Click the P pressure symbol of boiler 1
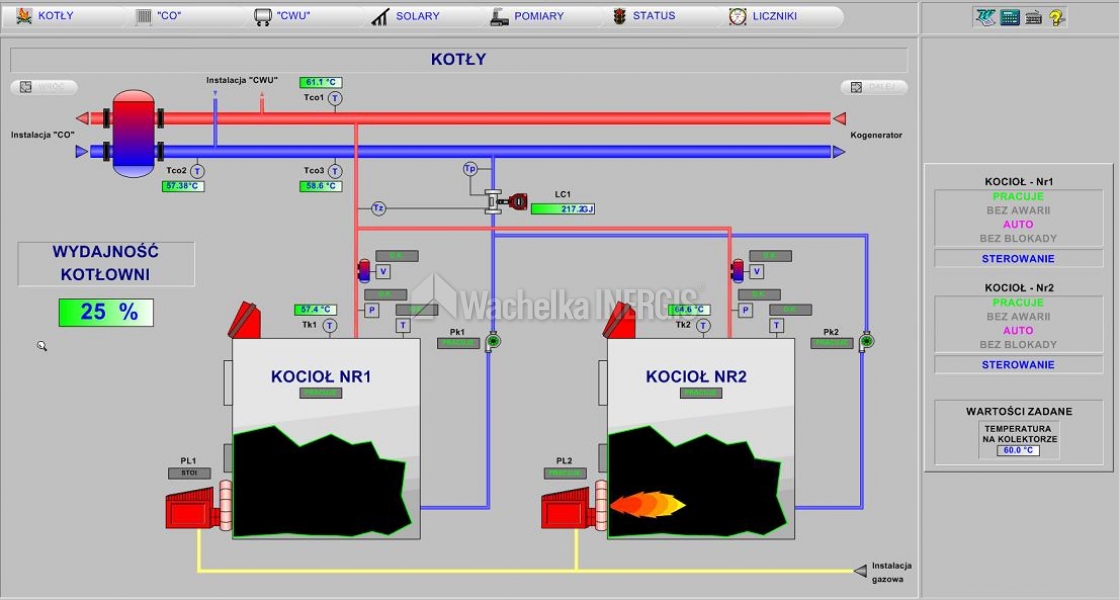The image size is (1119, 600). click(371, 310)
